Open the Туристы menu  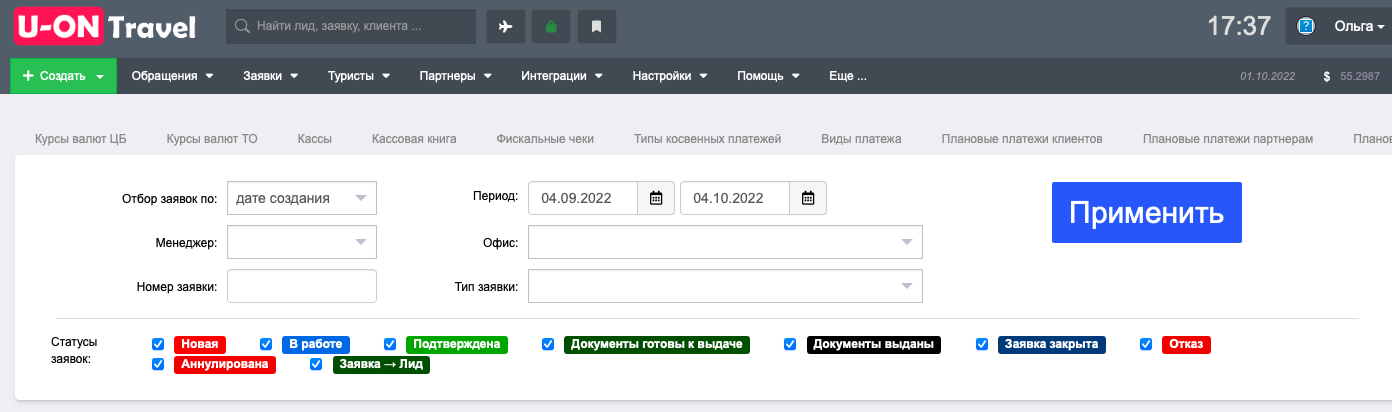click(x=358, y=76)
